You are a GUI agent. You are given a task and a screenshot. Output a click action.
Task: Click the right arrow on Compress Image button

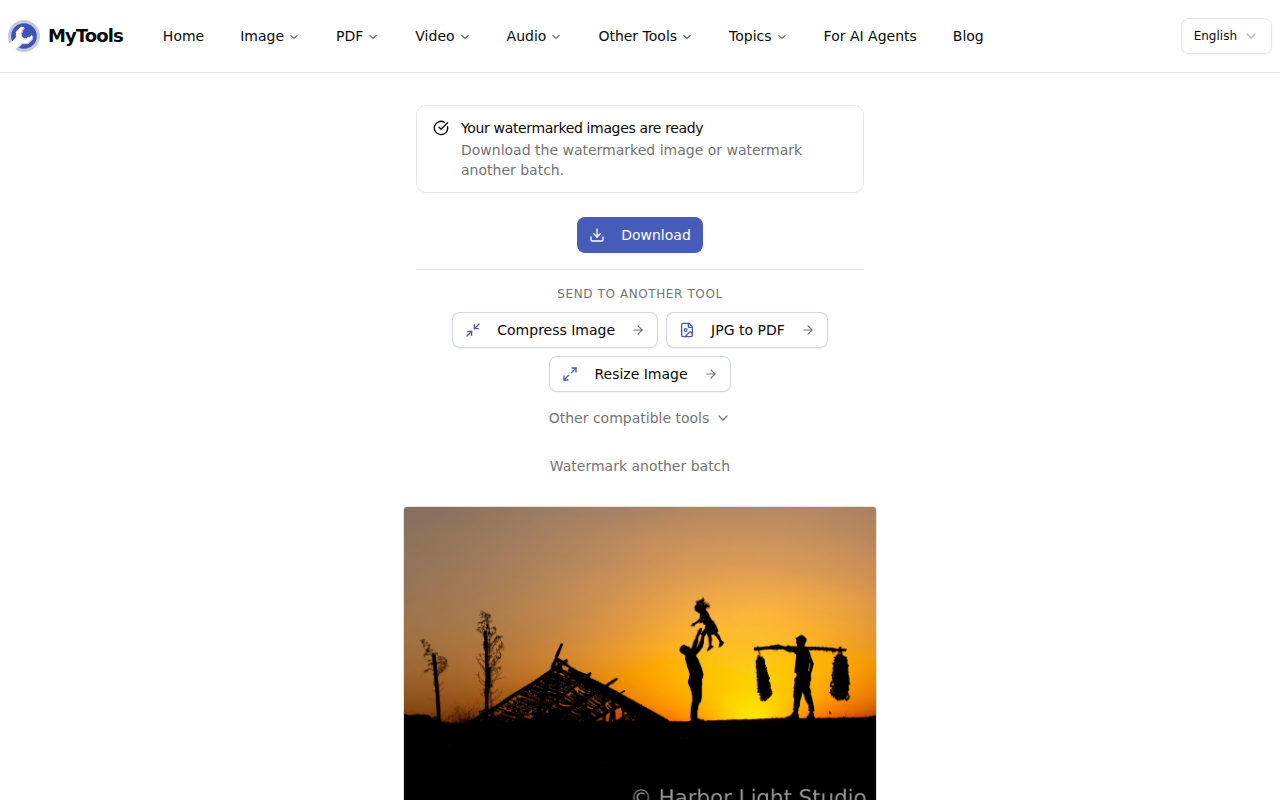tap(638, 330)
